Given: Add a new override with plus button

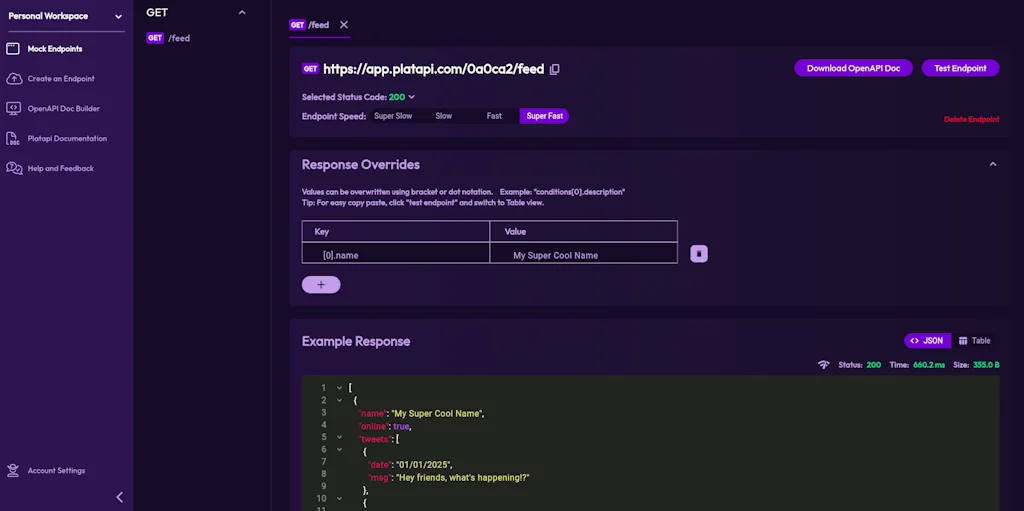Looking at the screenshot, I should 321,285.
